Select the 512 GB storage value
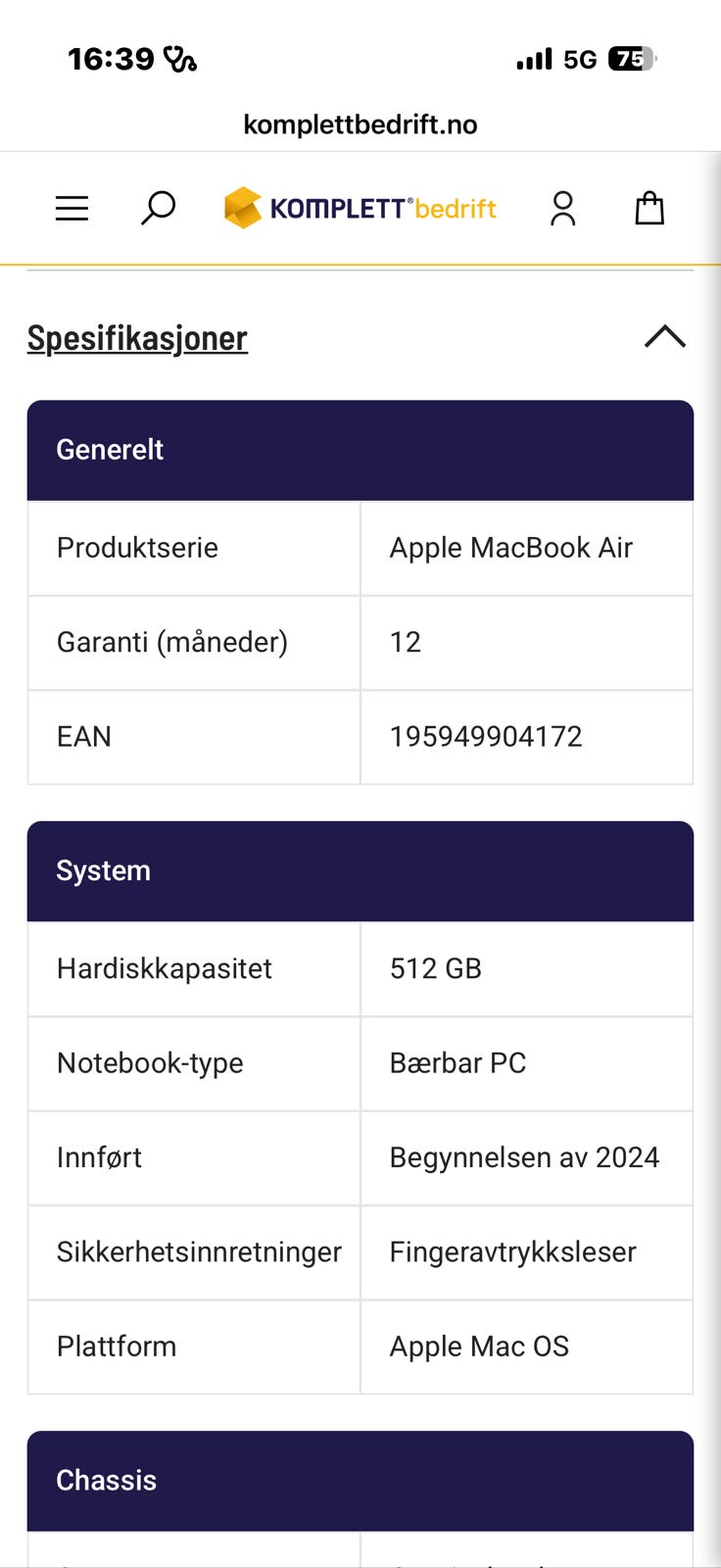Screen dimensions: 721x1568 click(x=436, y=969)
